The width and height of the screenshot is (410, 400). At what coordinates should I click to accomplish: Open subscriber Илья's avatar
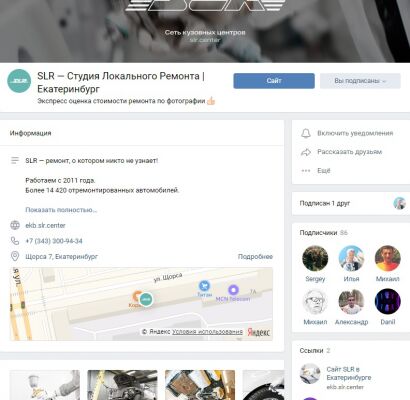(x=351, y=258)
